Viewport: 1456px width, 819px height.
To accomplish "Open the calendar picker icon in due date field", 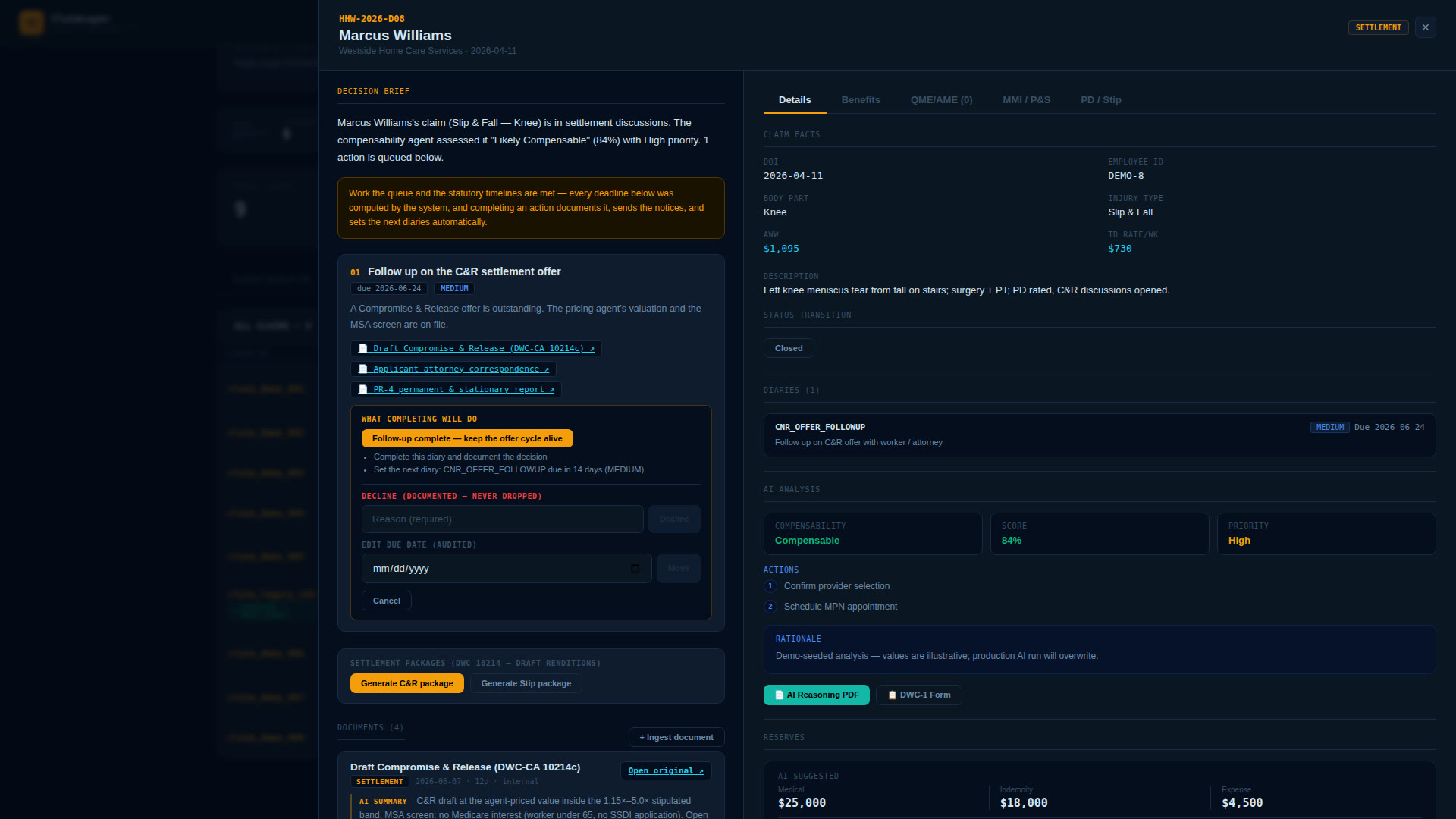I will coord(635,568).
